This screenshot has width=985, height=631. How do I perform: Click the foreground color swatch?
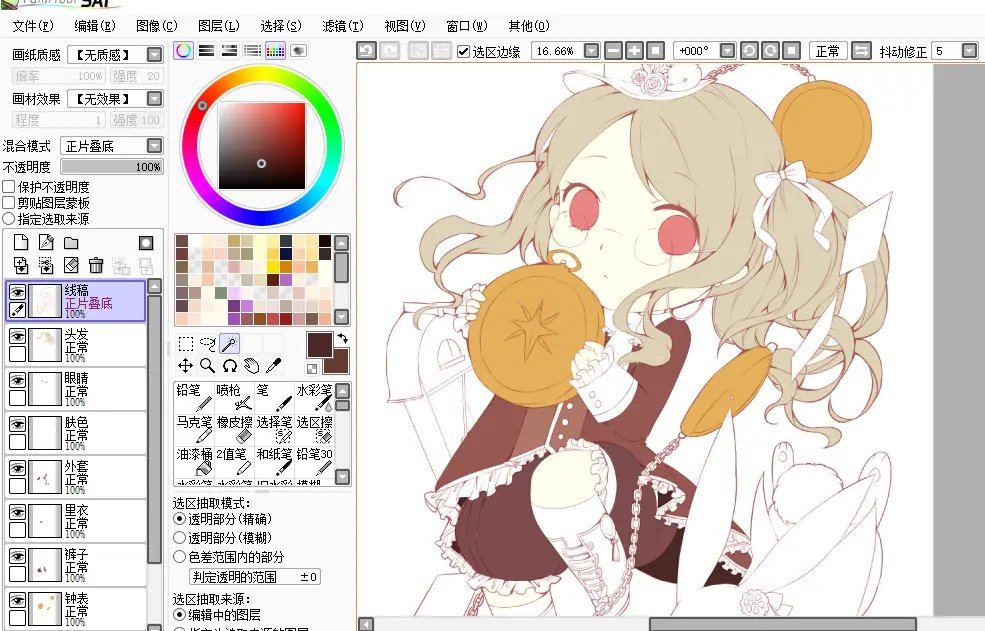319,344
